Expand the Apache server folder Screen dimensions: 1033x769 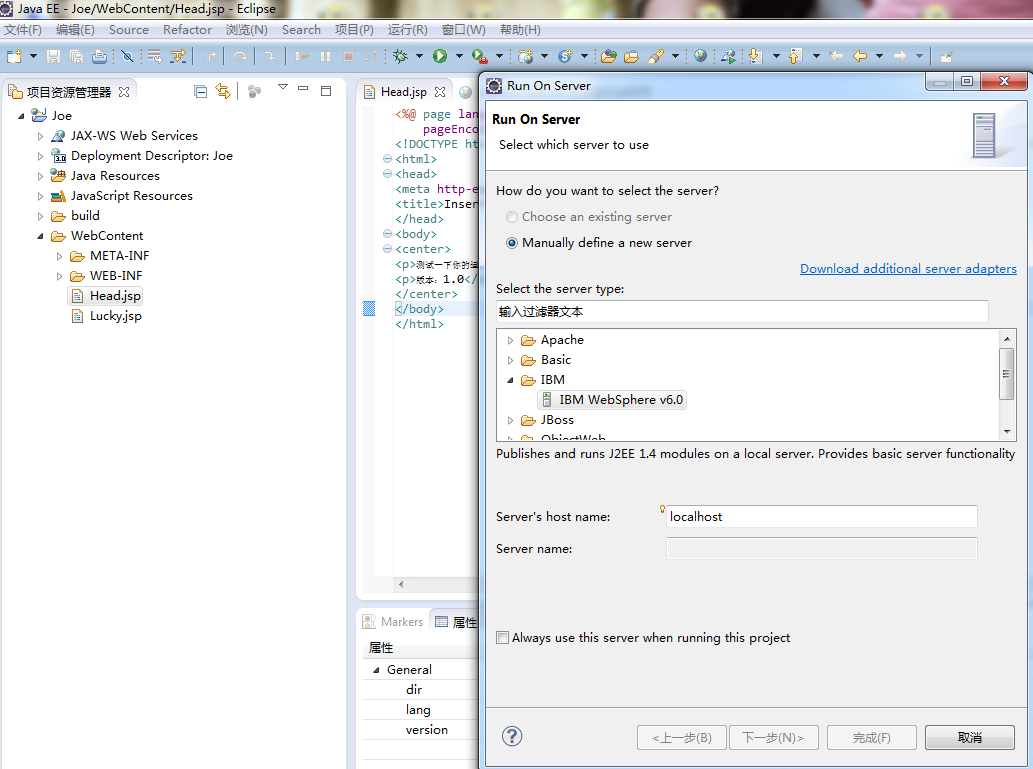pyautogui.click(x=510, y=341)
